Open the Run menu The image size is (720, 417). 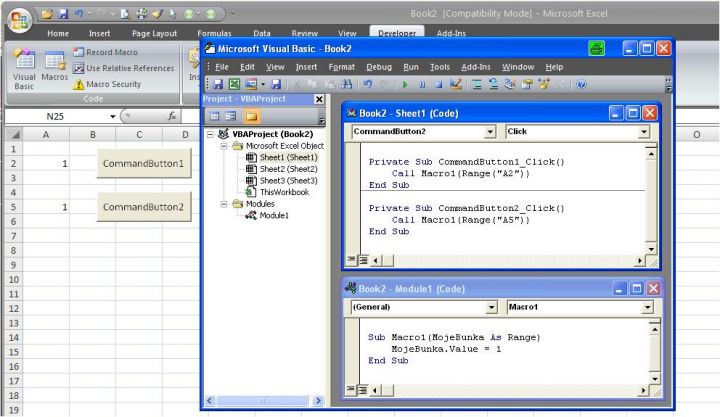[x=411, y=67]
